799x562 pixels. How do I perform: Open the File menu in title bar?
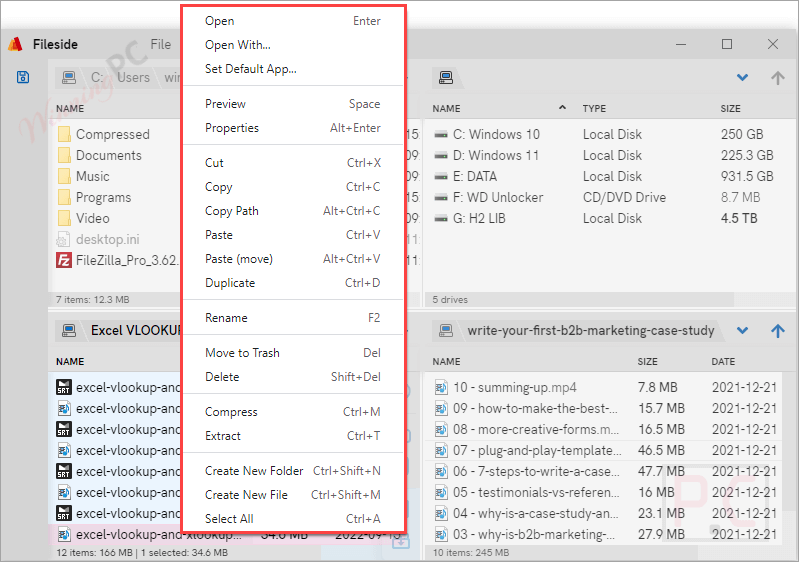pos(161,45)
